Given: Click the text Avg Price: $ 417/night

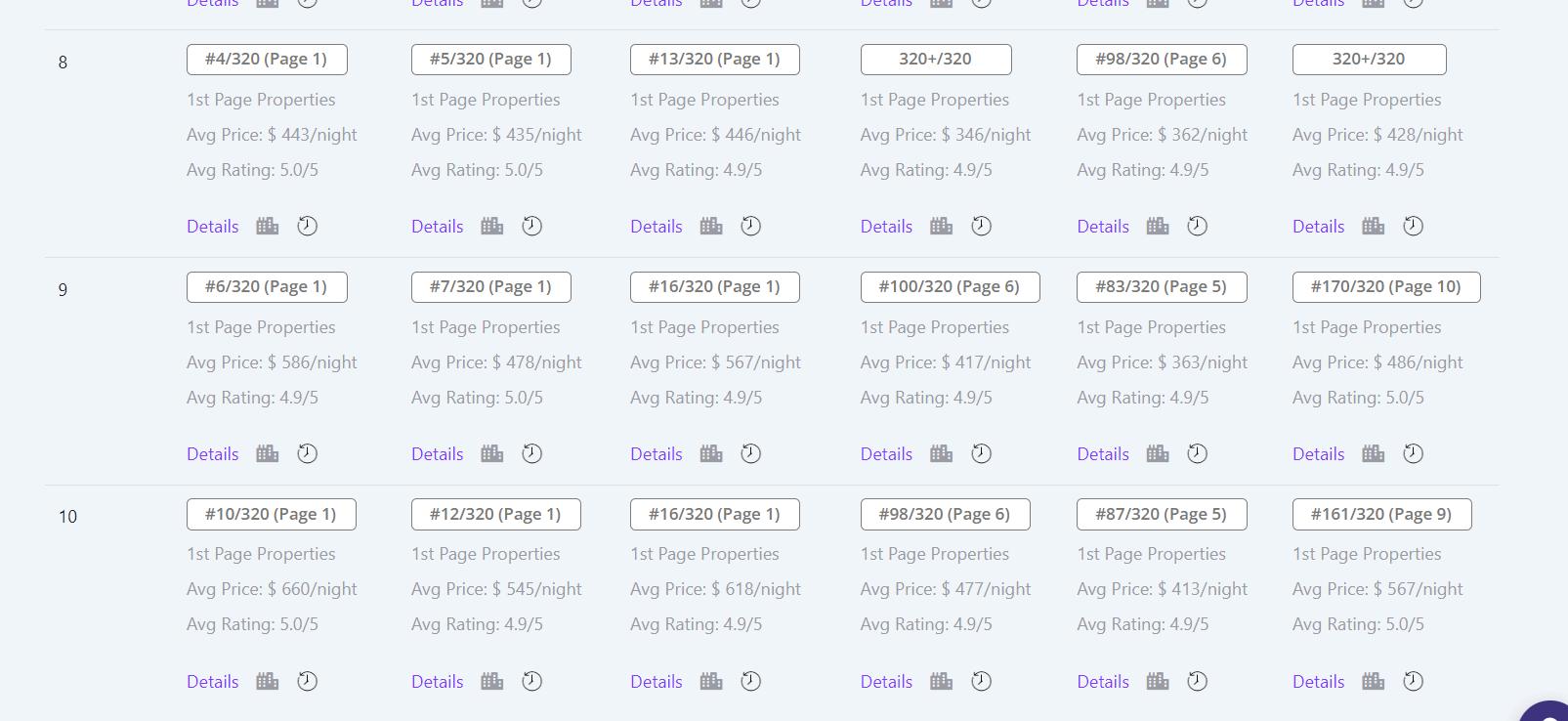Looking at the screenshot, I should point(946,362).
